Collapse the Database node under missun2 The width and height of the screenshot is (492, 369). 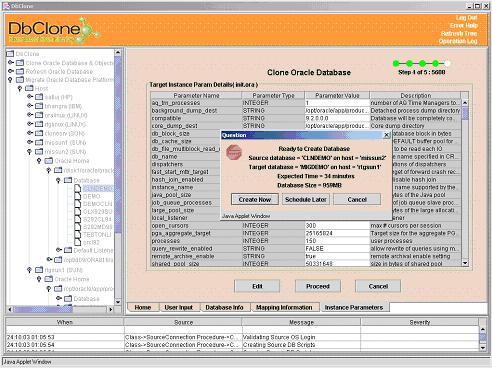pos(58,180)
